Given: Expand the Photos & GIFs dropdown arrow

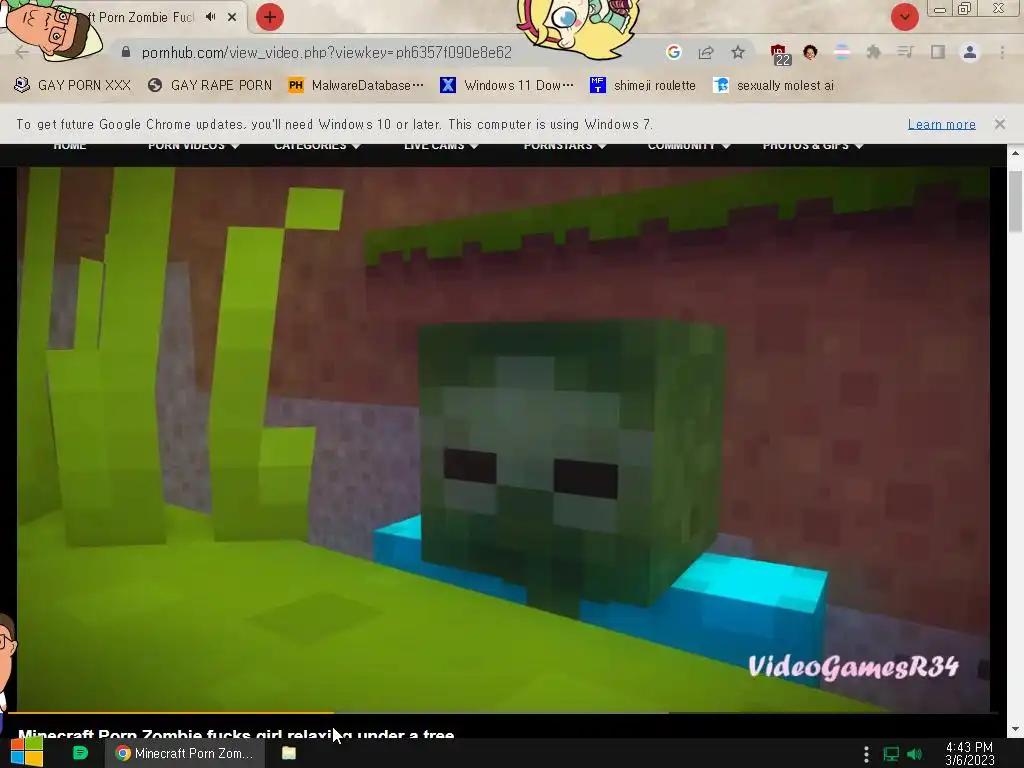Looking at the screenshot, I should point(859,146).
